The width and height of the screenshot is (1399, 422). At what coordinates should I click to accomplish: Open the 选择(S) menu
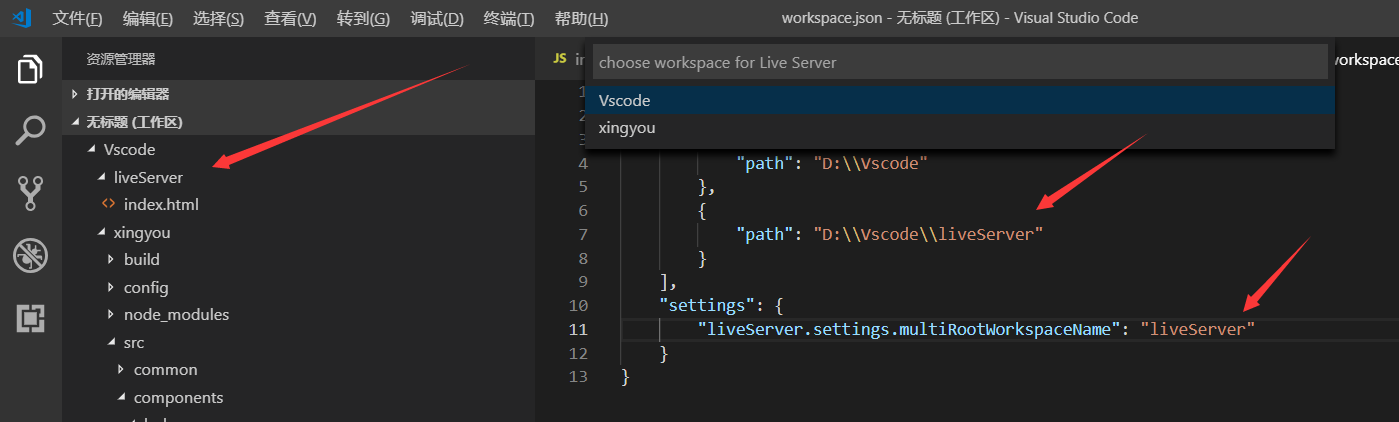coord(218,18)
